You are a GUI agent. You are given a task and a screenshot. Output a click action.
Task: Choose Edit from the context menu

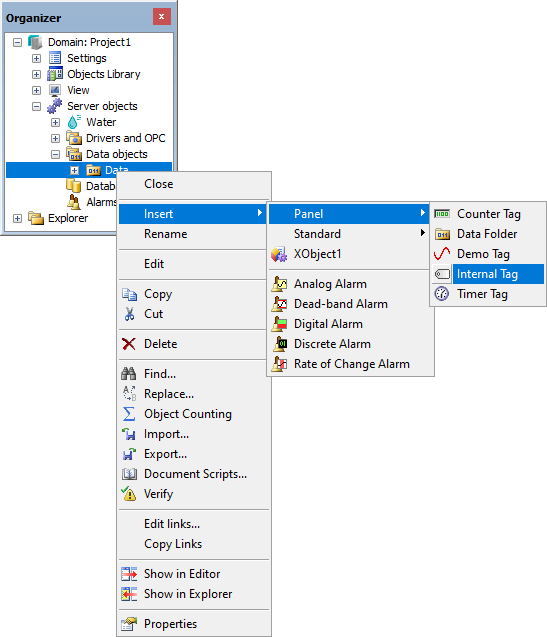click(x=194, y=264)
